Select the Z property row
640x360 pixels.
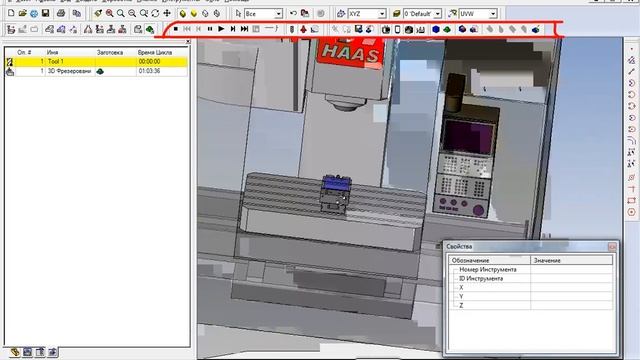[x=531, y=305]
